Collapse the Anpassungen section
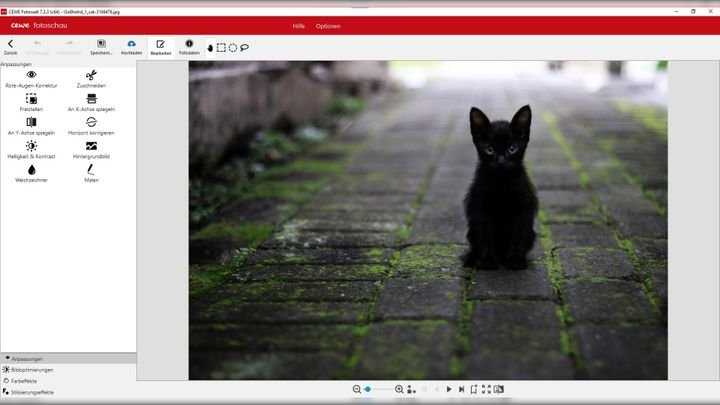720x405 pixels. tap(68, 359)
